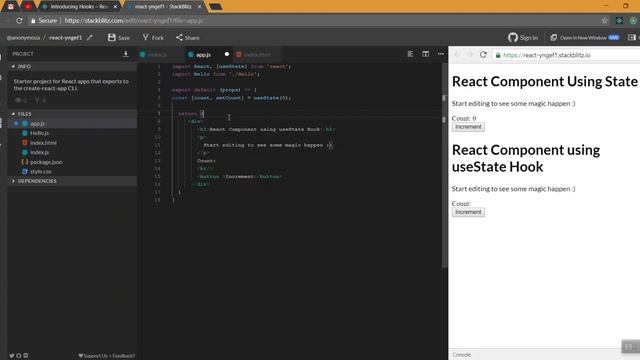The height and width of the screenshot is (360, 640).
Task: Go forward in preview pane
Action: 470,55
